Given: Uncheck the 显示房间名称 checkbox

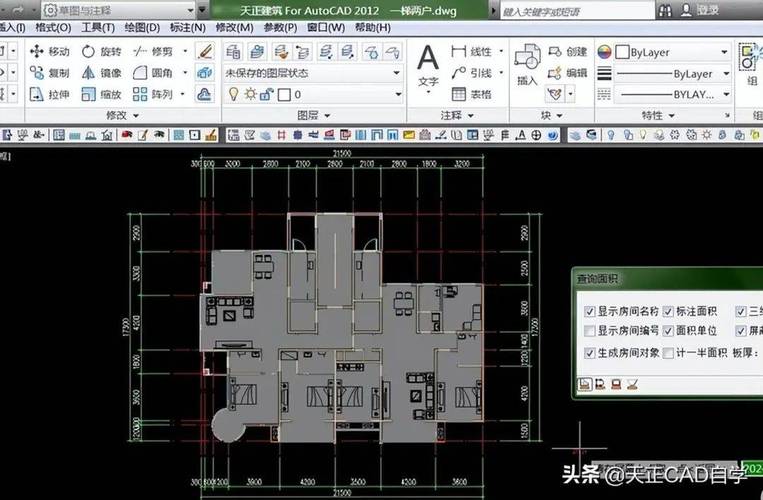Looking at the screenshot, I should click(589, 312).
